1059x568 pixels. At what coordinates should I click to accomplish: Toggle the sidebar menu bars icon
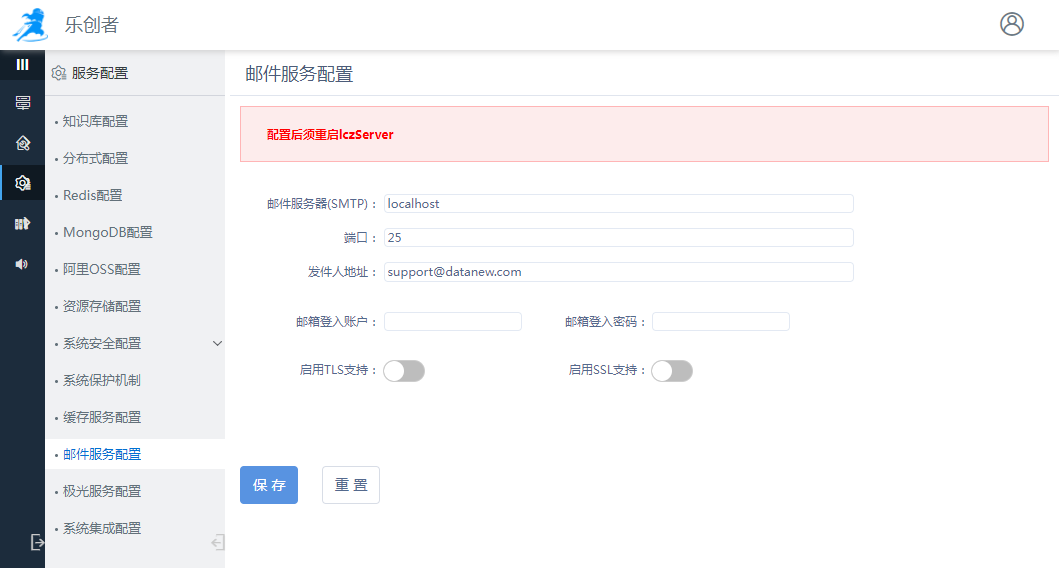tap(22, 64)
